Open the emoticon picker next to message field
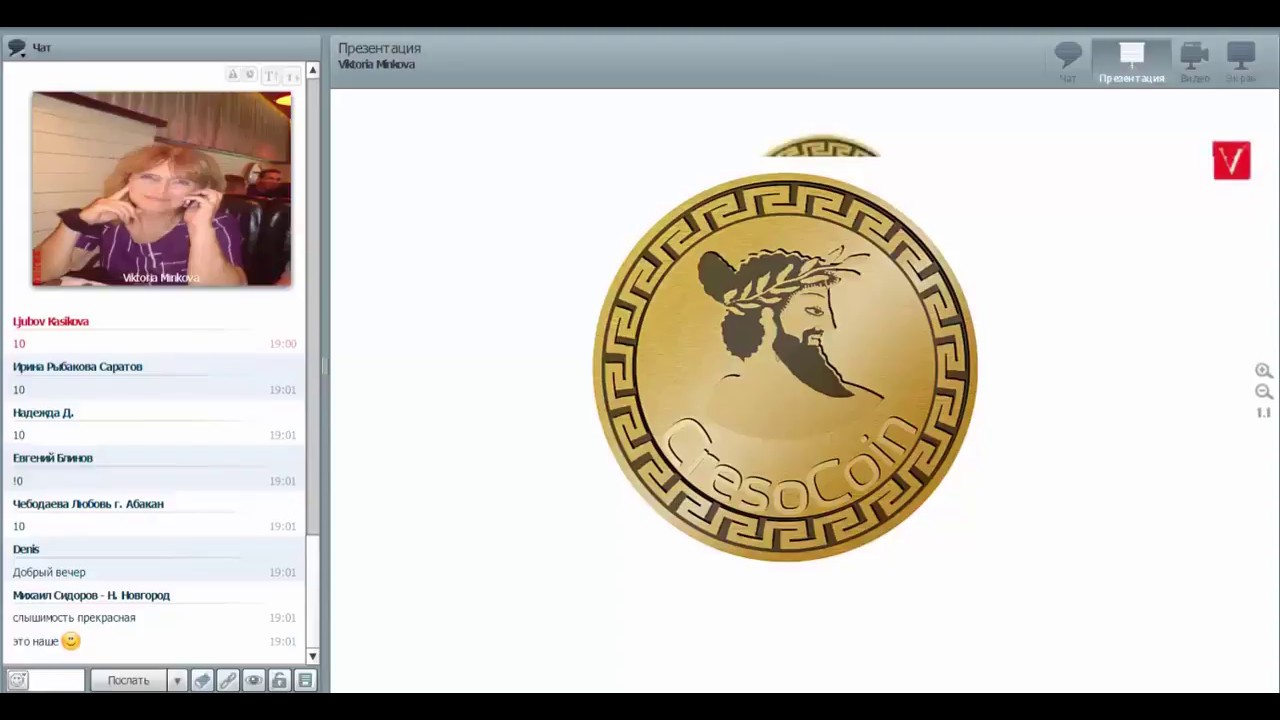The image size is (1280, 720). coord(17,681)
